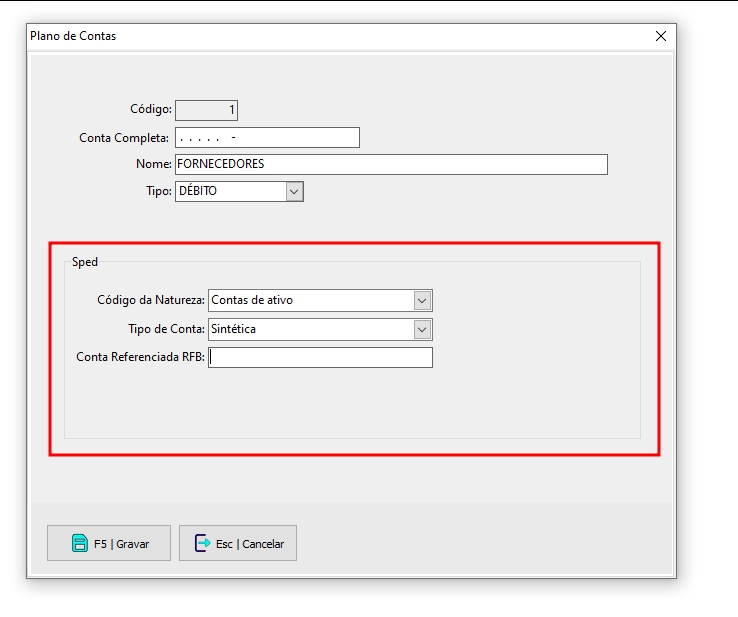Viewport: 738px width, 617px height.
Task: Focus the Conta Completa input field
Action: click(267, 138)
